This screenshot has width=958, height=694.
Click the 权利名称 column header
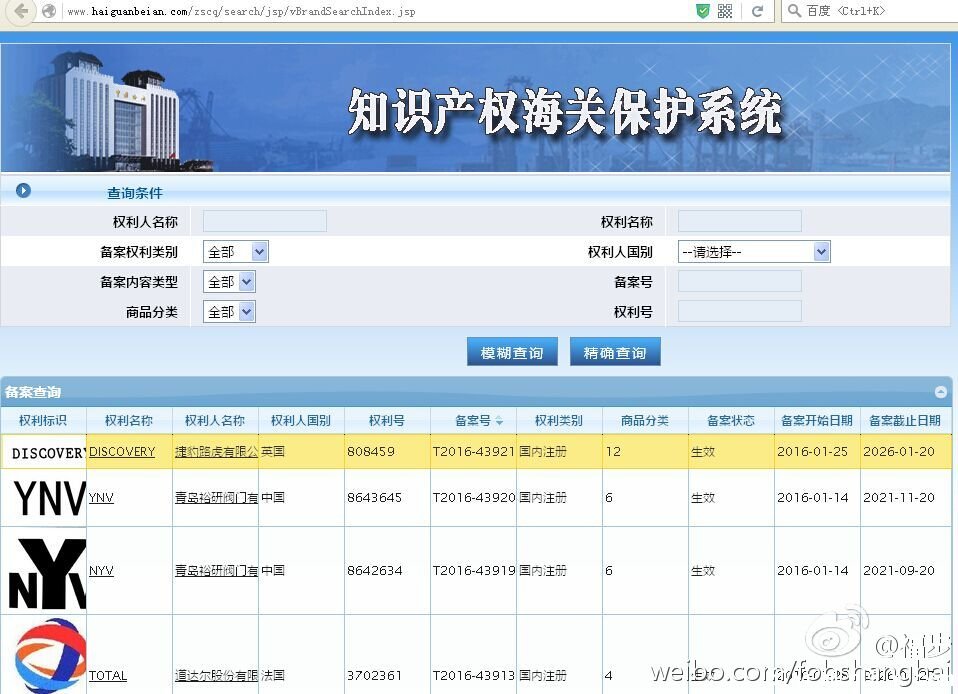point(129,420)
